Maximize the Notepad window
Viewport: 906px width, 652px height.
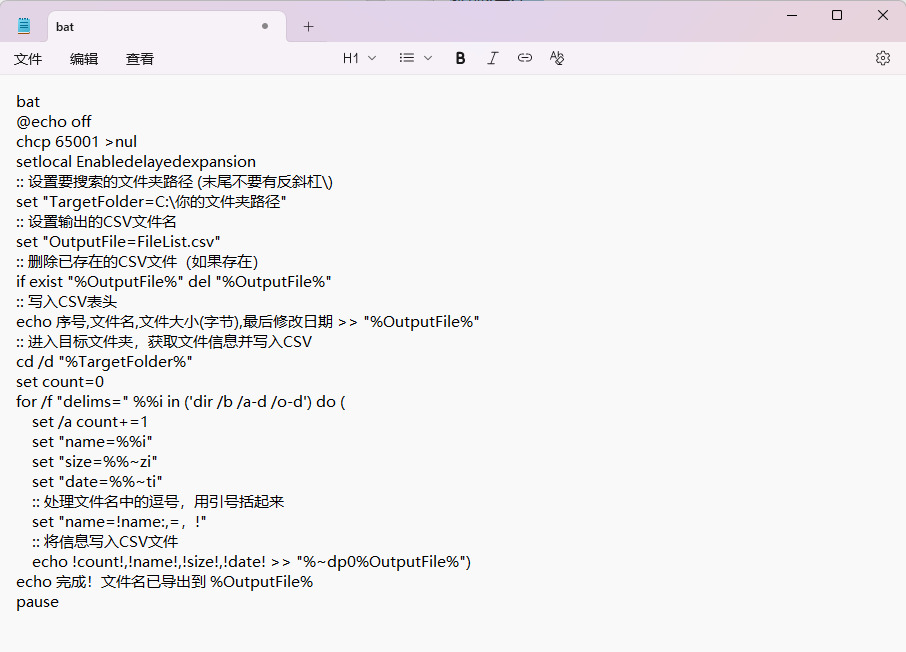coord(837,15)
